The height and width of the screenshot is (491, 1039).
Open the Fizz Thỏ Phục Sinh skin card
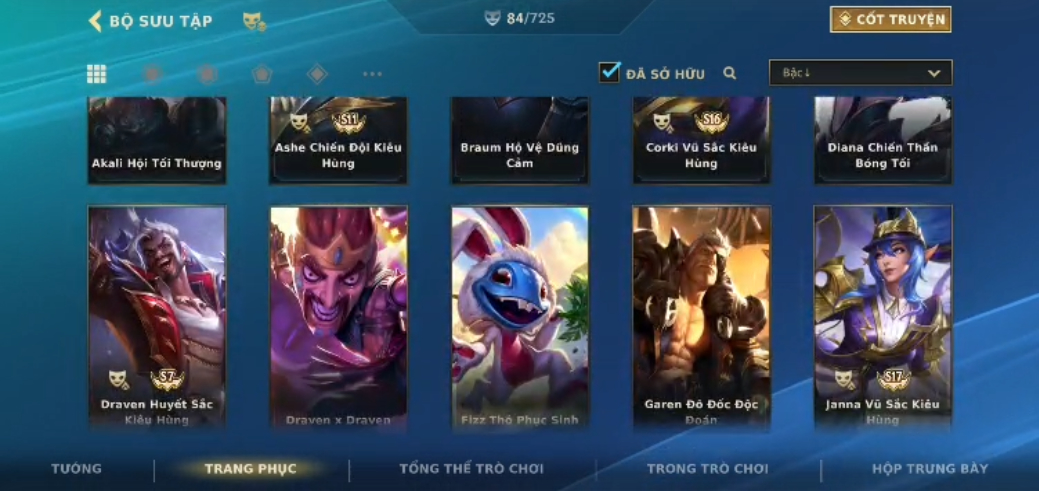(520, 318)
